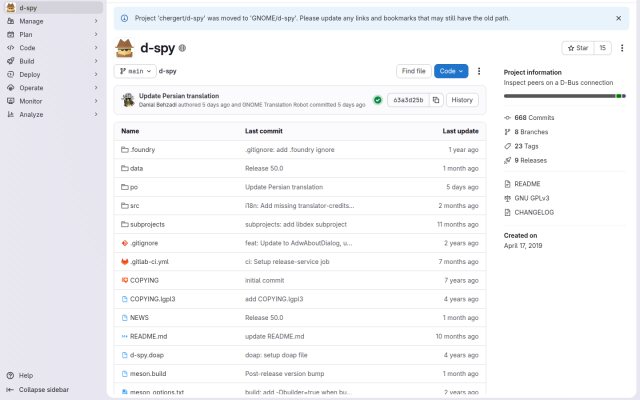Click the commit author avatar
The image size is (640, 400).
pyautogui.click(x=128, y=100)
